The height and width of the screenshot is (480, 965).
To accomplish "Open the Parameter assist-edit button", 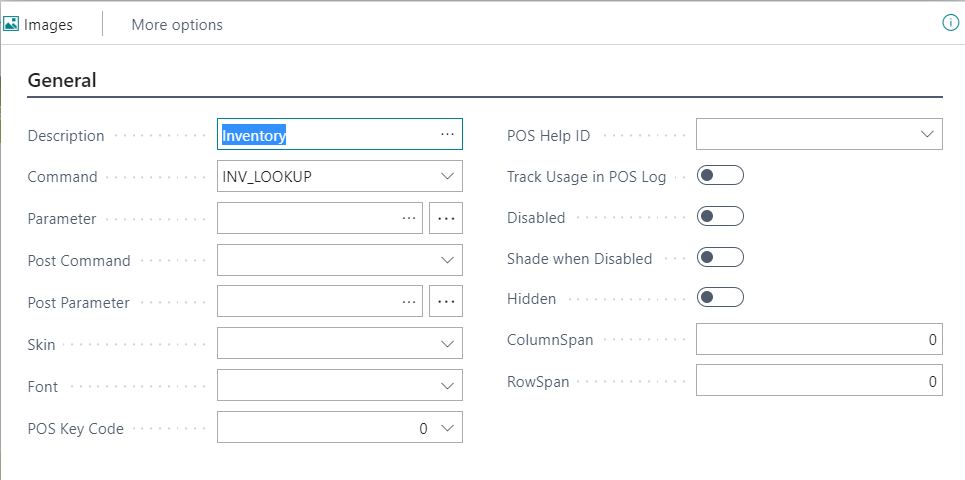I will [446, 218].
